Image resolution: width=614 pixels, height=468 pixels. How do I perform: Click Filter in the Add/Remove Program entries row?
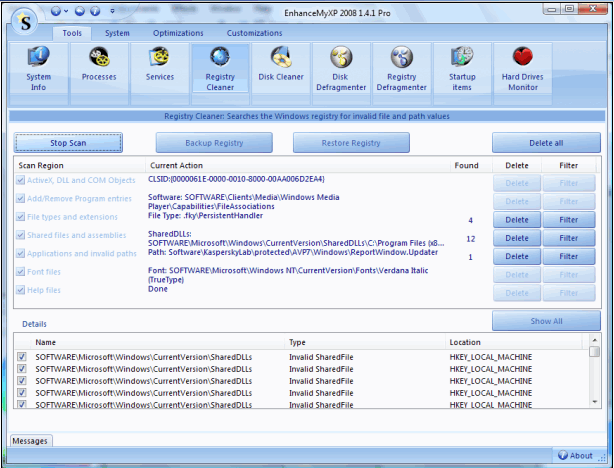(569, 201)
